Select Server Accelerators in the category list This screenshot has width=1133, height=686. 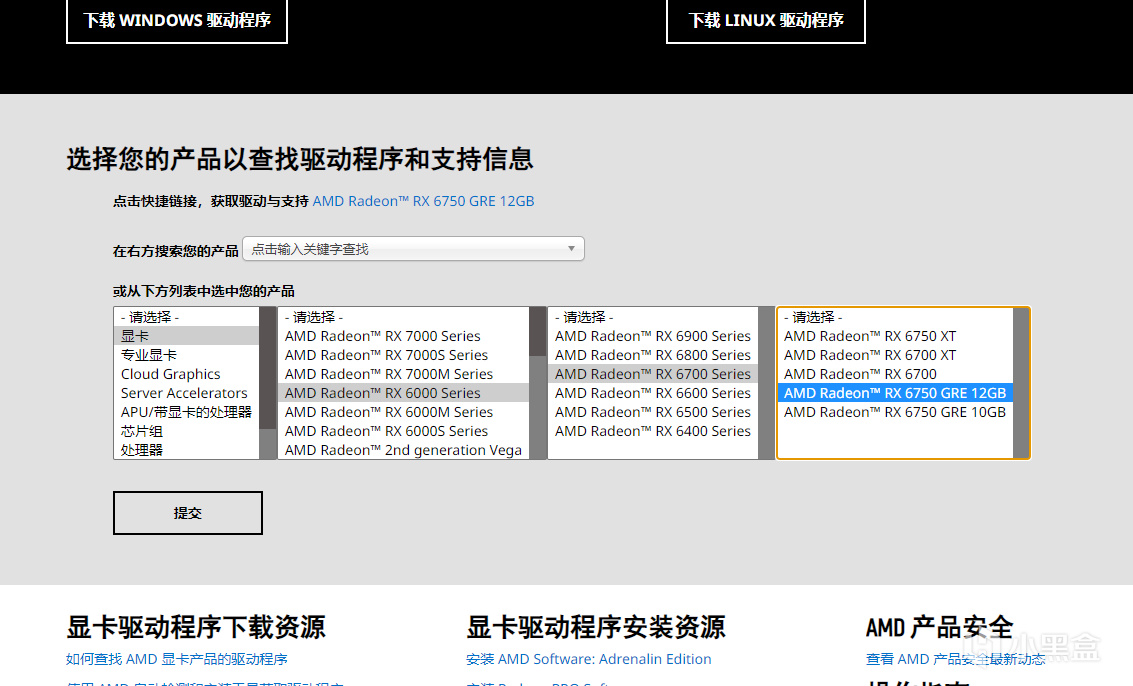(x=186, y=393)
